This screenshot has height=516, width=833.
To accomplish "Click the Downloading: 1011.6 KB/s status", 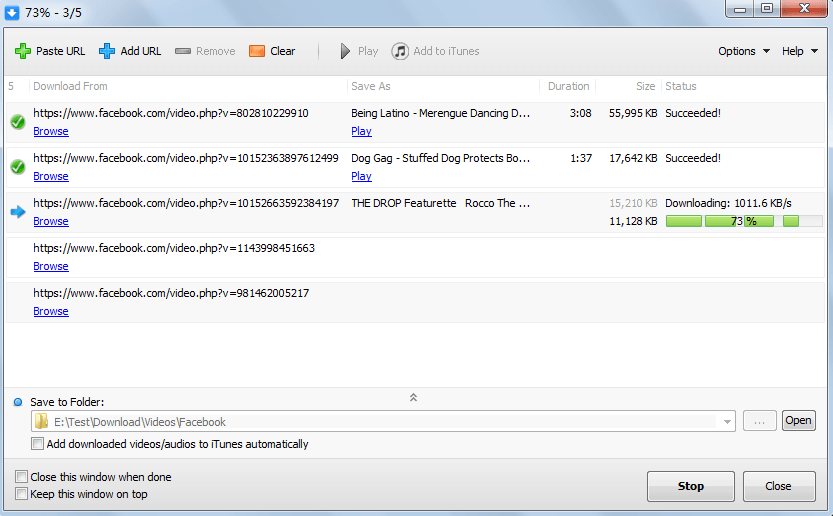I will (728, 203).
